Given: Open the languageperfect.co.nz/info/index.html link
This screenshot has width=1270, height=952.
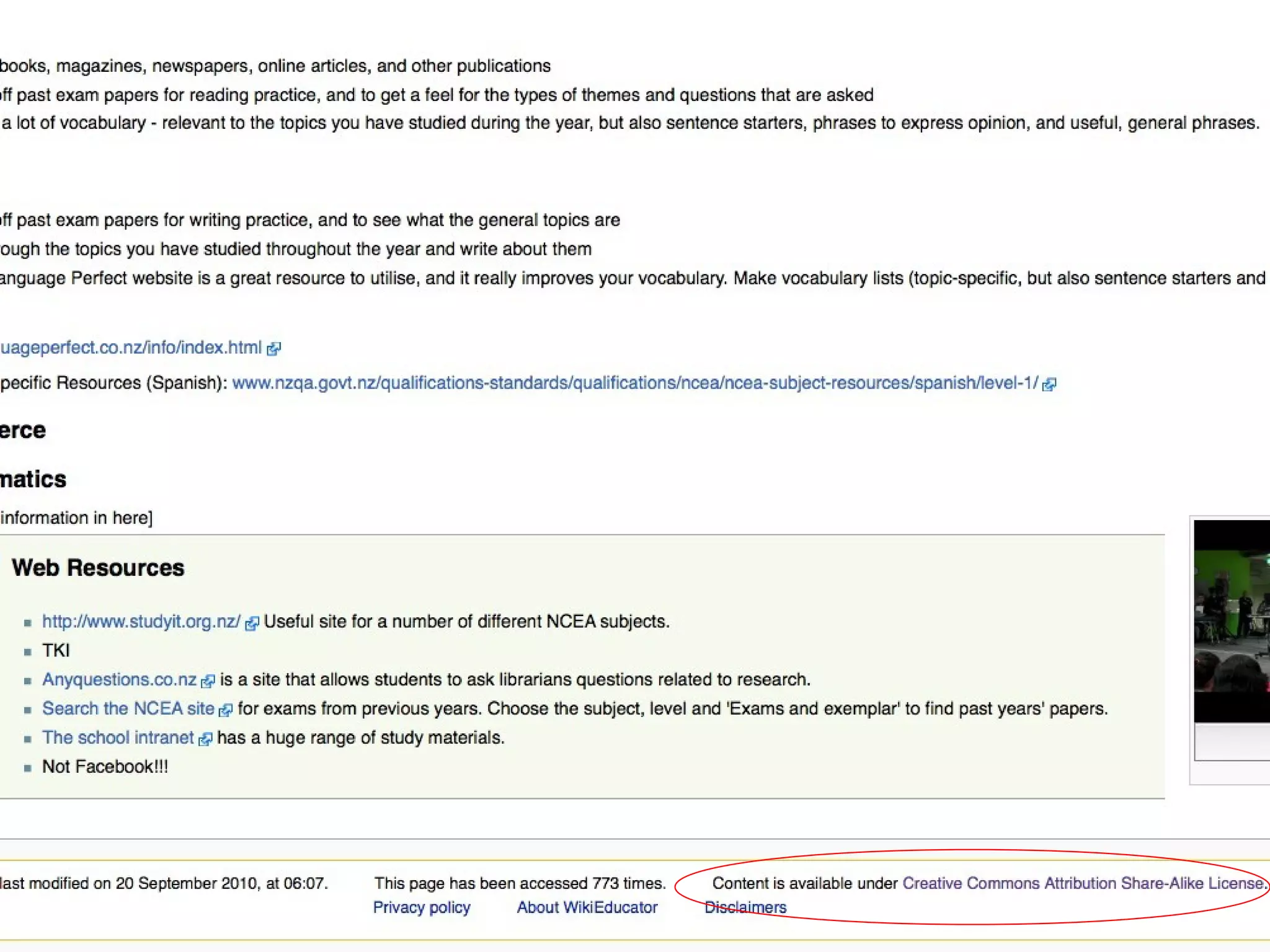Looking at the screenshot, I should (130, 348).
